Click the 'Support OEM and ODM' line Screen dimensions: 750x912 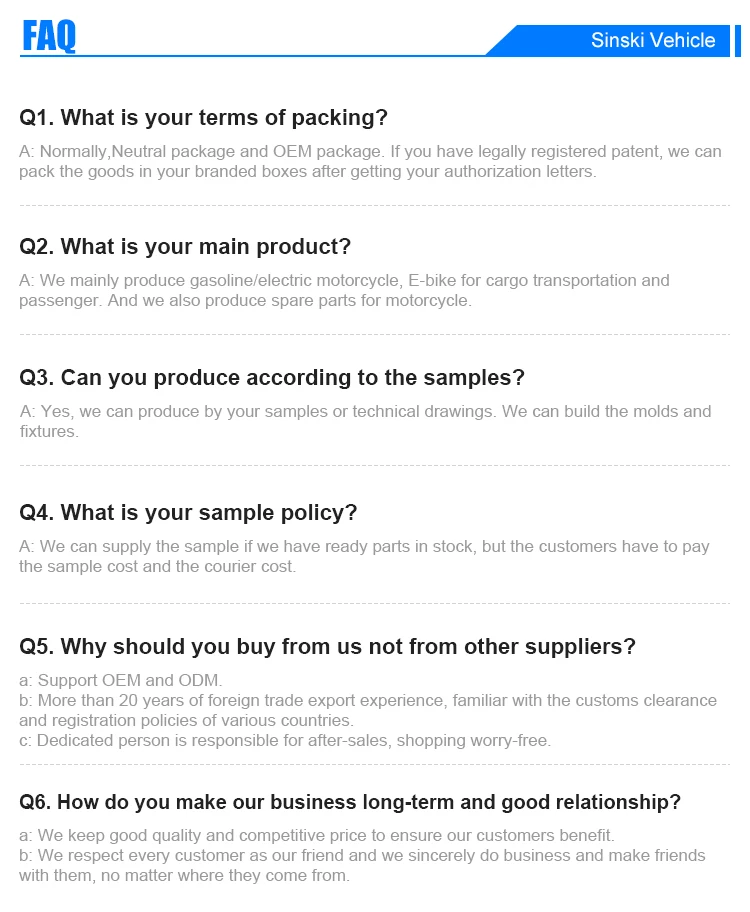[x=121, y=681]
